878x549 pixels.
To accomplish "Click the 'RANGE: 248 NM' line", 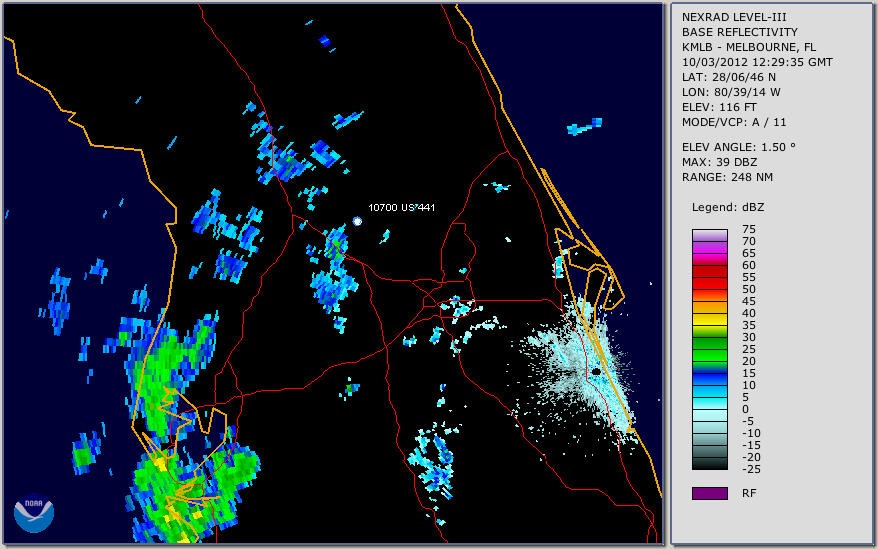I will pyautogui.click(x=727, y=178).
